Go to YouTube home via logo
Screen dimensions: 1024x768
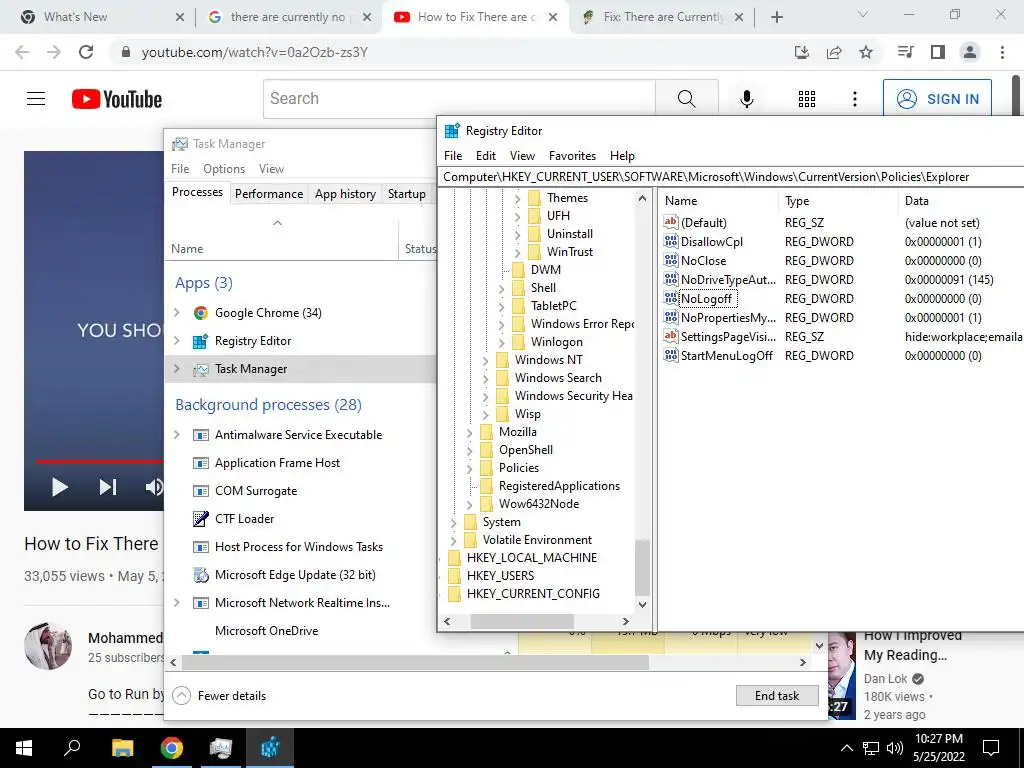click(117, 99)
